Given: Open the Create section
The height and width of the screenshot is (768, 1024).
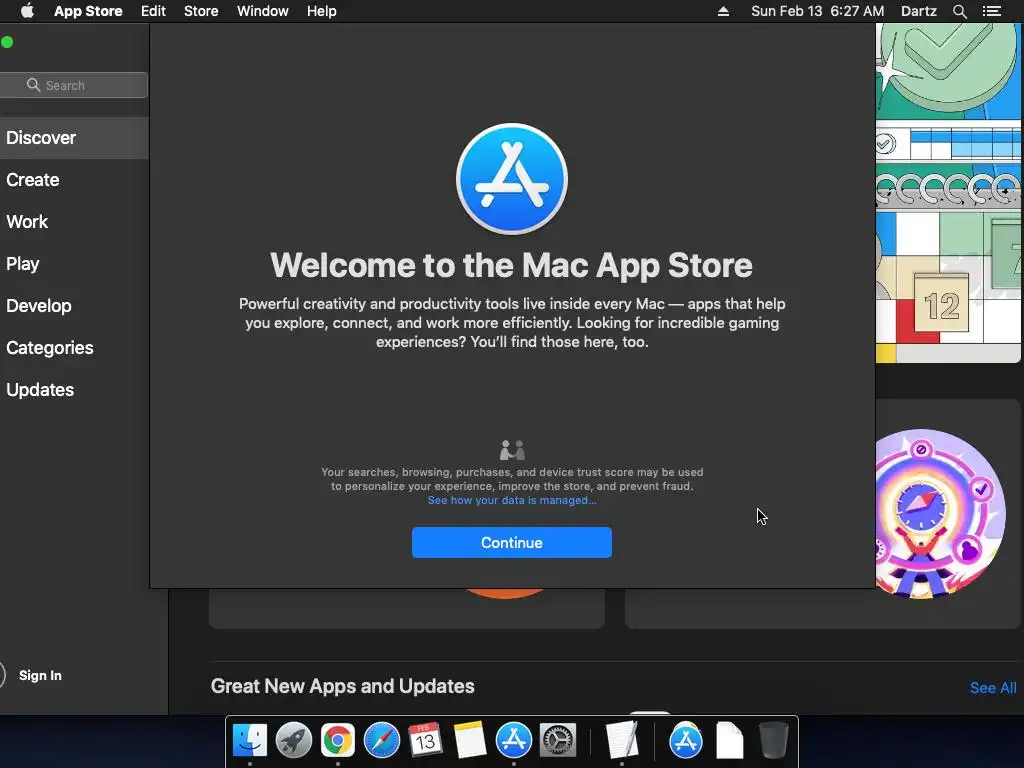Looking at the screenshot, I should 33,180.
